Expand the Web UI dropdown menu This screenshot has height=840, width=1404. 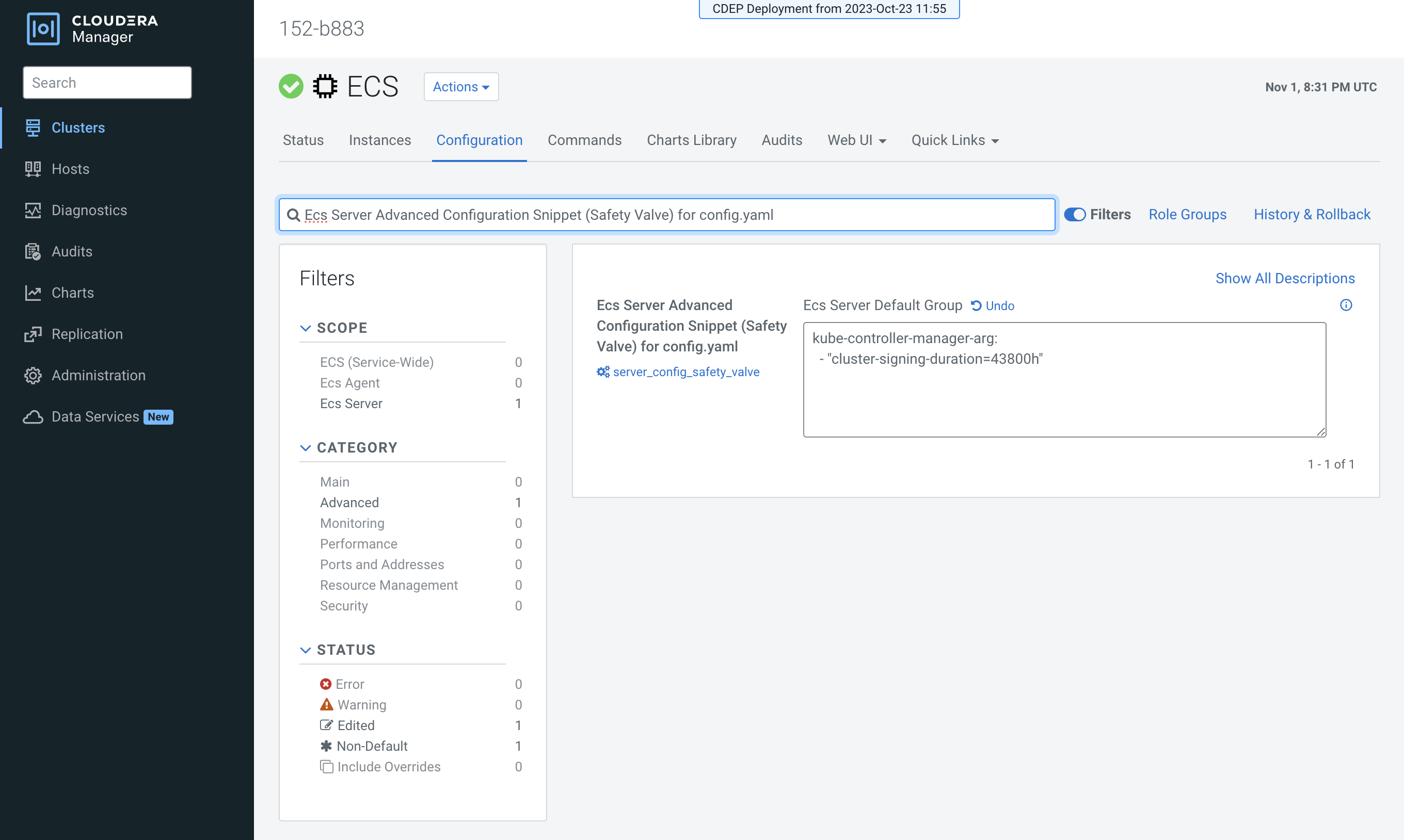coord(856,140)
